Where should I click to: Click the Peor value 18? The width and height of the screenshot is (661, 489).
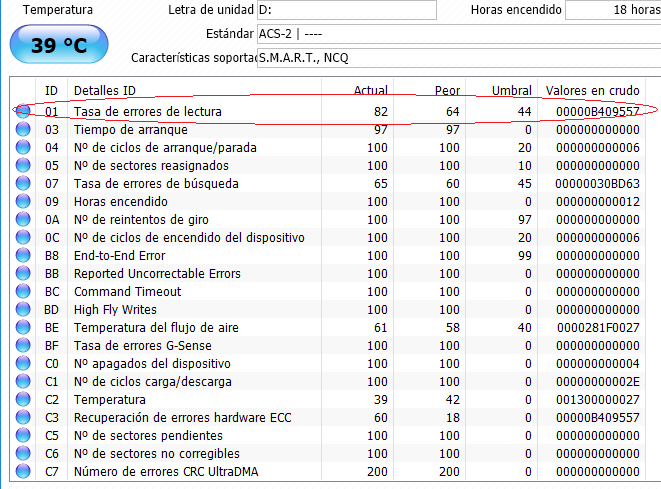pos(453,417)
